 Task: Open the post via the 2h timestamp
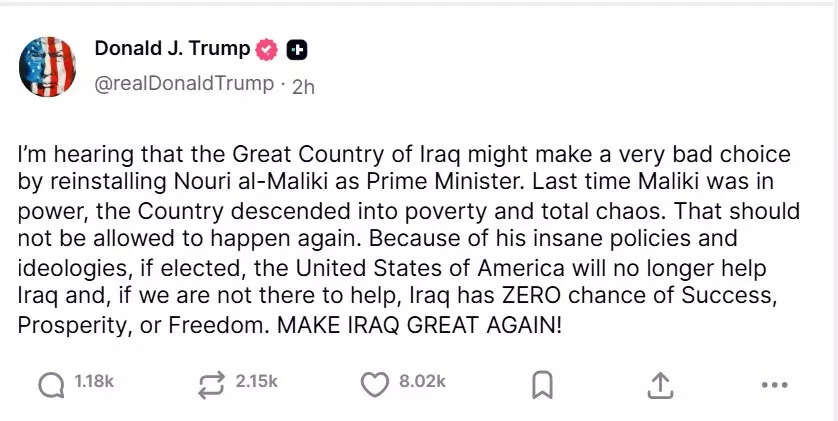pyautogui.click(x=303, y=86)
